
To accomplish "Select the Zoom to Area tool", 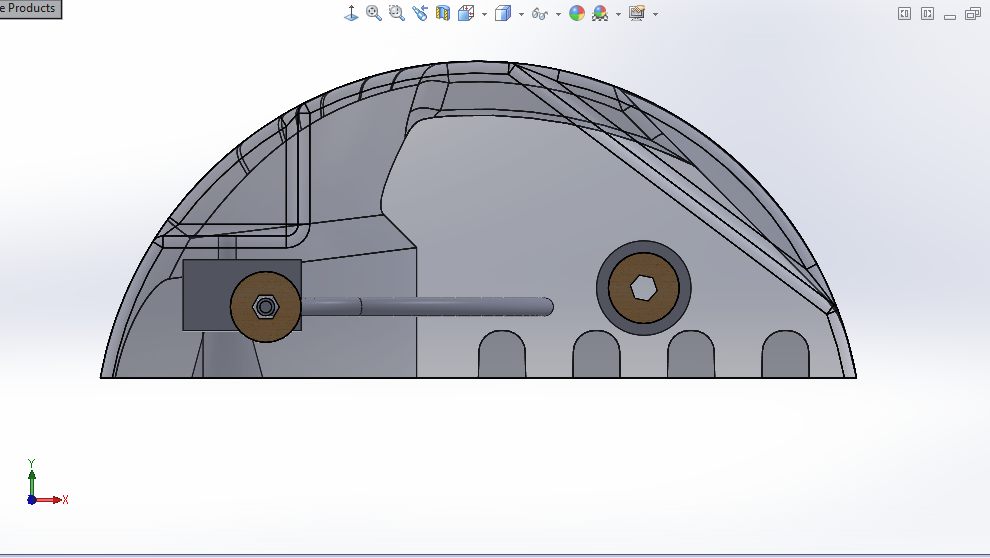I will pos(397,13).
